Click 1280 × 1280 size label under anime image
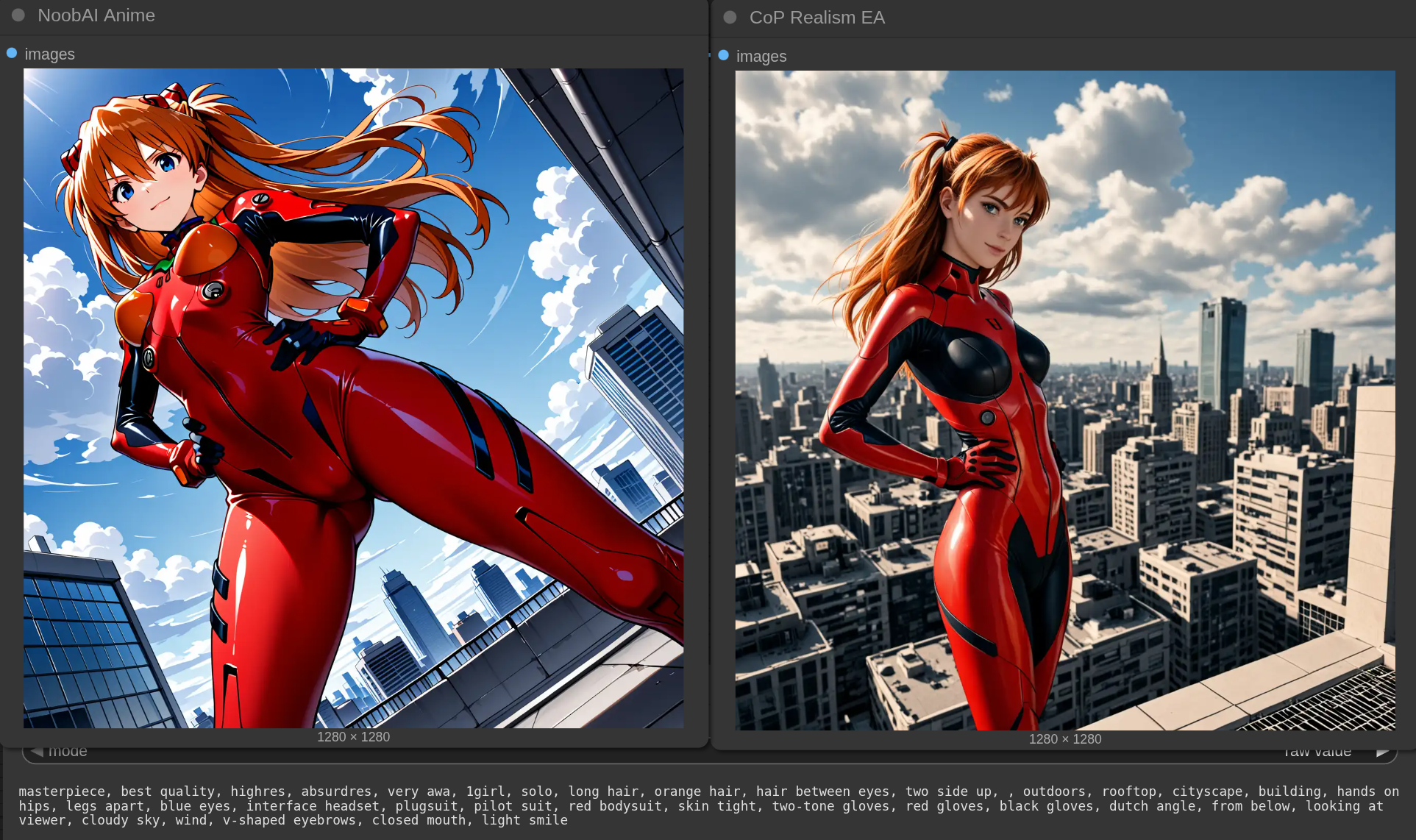This screenshot has width=1416, height=840. [x=353, y=737]
